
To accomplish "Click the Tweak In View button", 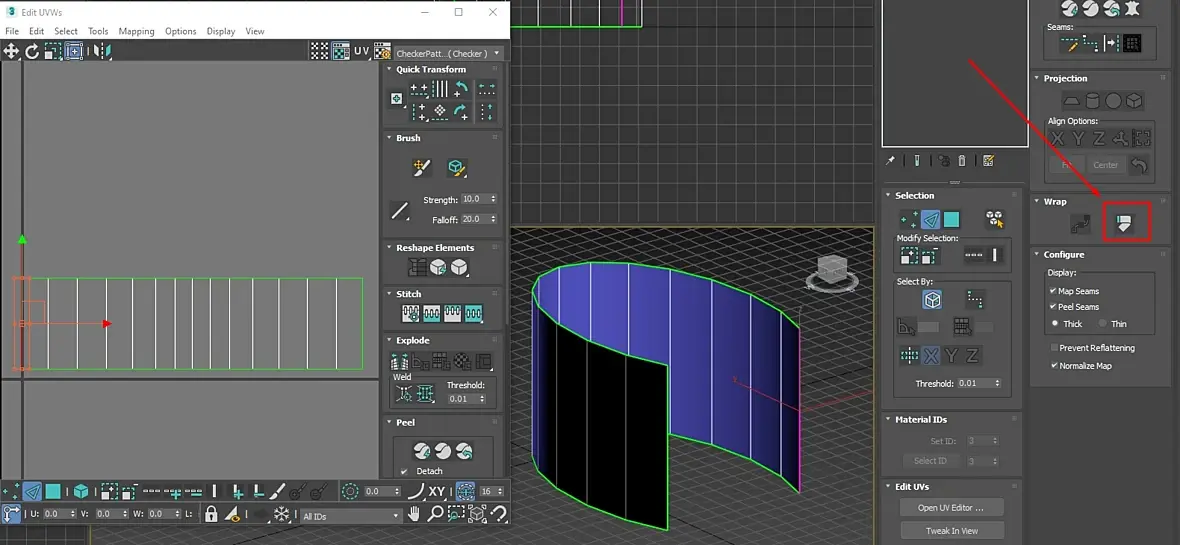I will click(x=951, y=531).
